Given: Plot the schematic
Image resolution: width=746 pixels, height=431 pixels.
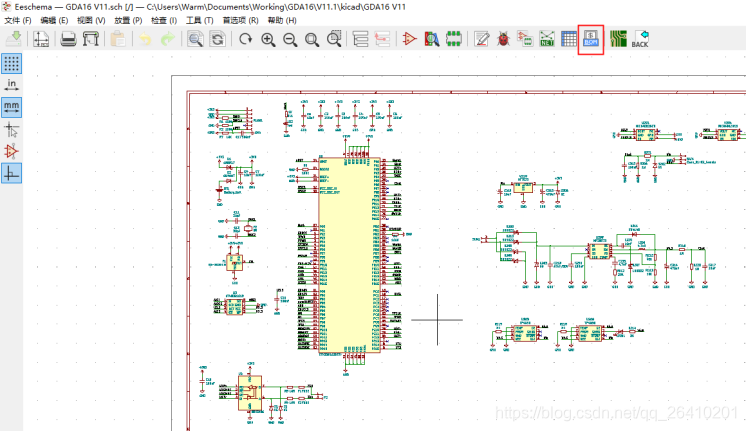Looking at the screenshot, I should pos(90,39).
